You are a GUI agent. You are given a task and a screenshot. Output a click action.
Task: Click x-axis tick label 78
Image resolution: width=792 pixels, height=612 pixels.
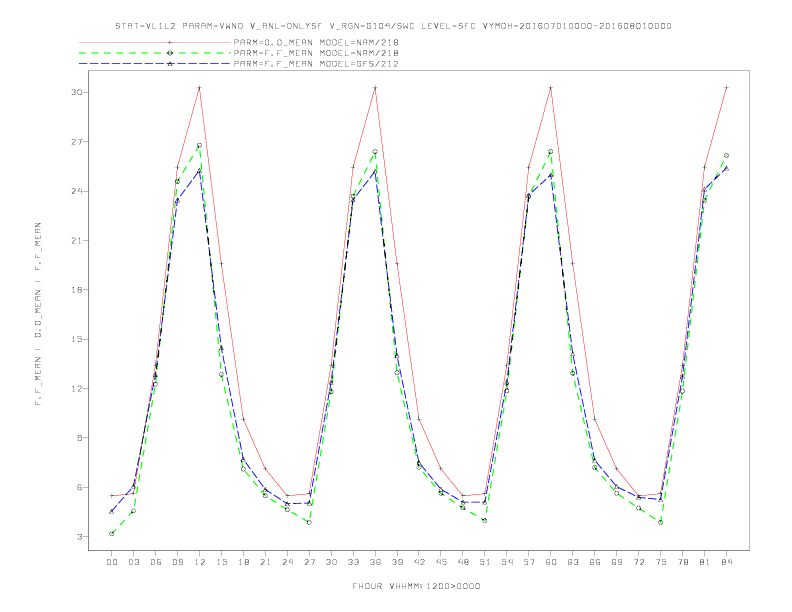point(682,562)
